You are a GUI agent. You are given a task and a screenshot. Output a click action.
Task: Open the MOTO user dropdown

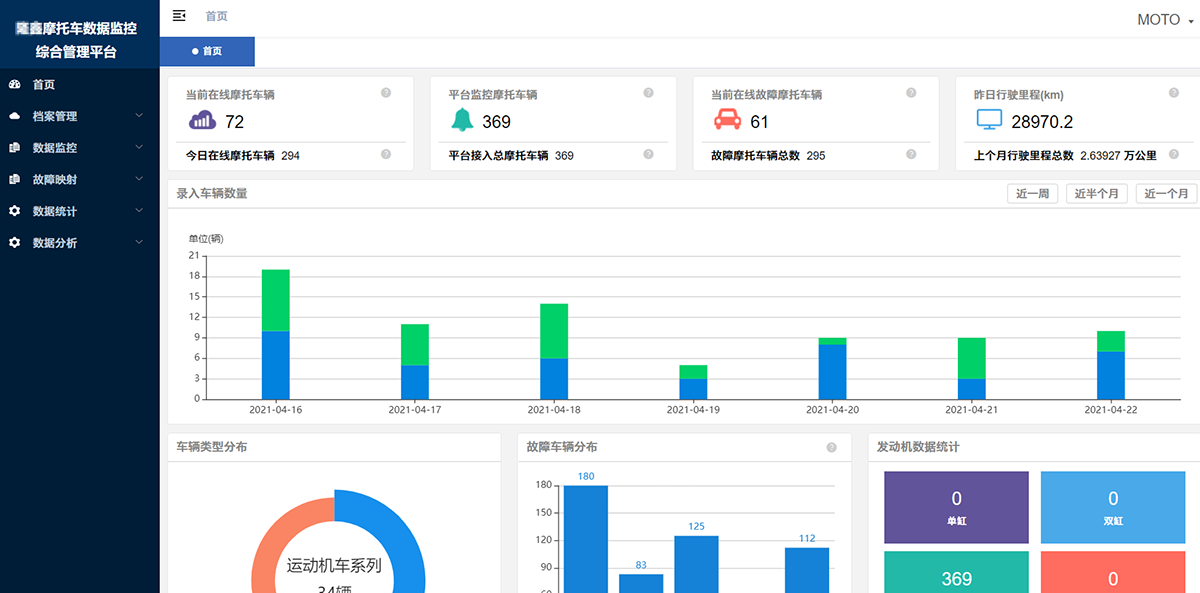(x=1166, y=20)
